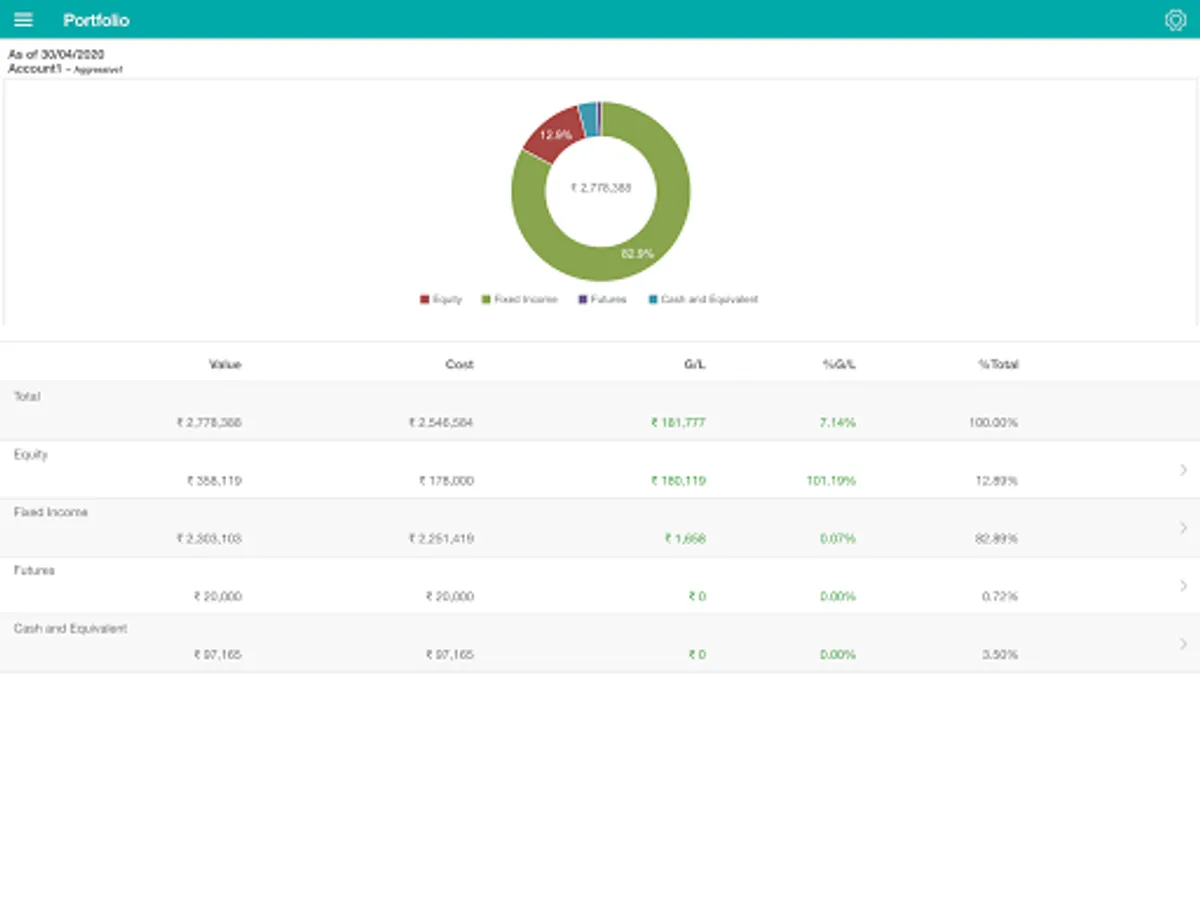Click the %Total column header
The width and height of the screenshot is (1200, 900).
[998, 364]
